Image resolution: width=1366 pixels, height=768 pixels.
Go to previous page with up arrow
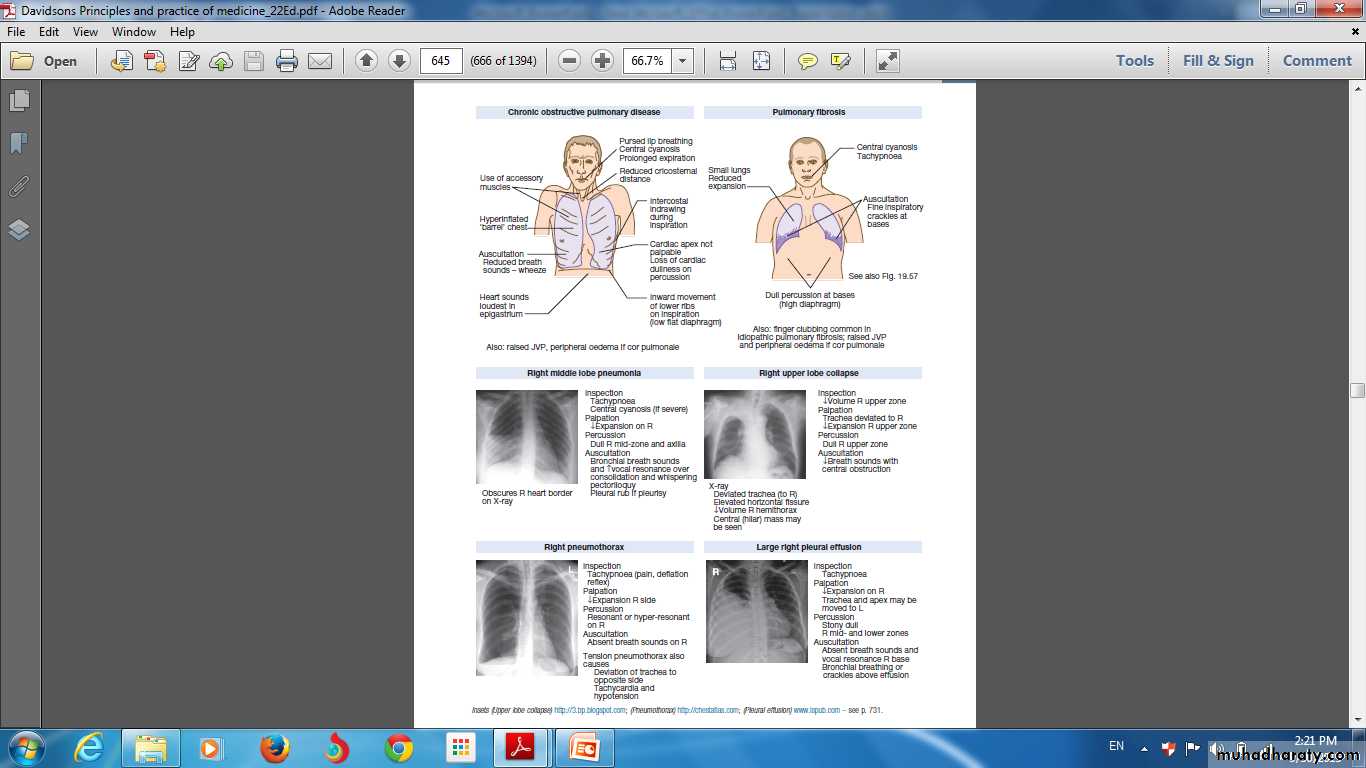pyautogui.click(x=366, y=61)
